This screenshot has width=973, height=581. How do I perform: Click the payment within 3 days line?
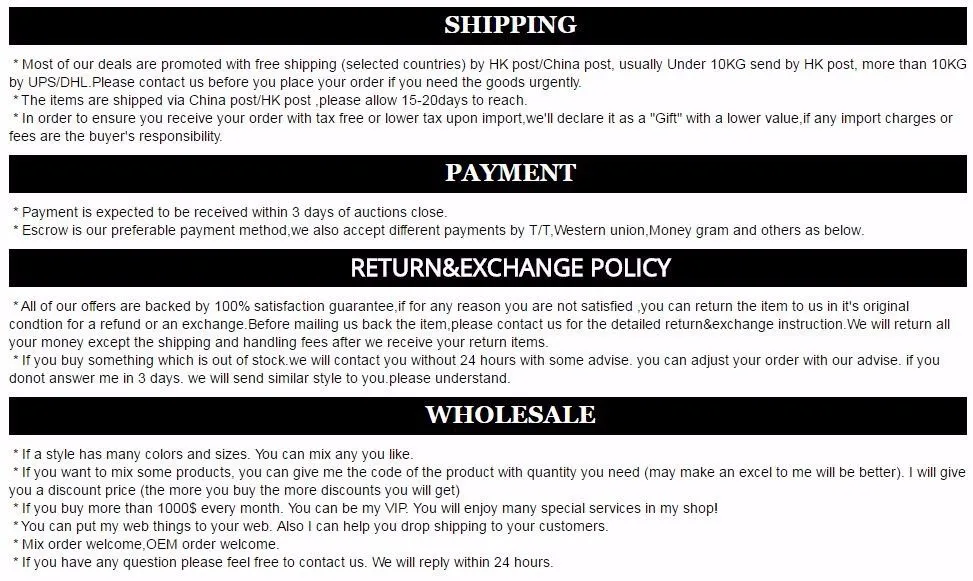(x=230, y=212)
